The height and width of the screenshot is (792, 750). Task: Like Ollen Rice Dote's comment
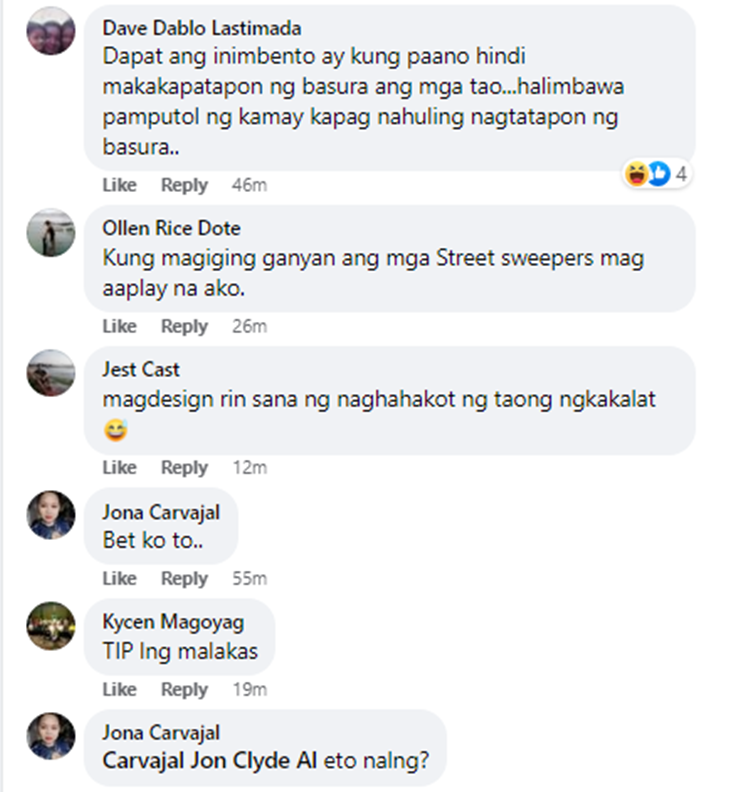pyautogui.click(x=120, y=326)
